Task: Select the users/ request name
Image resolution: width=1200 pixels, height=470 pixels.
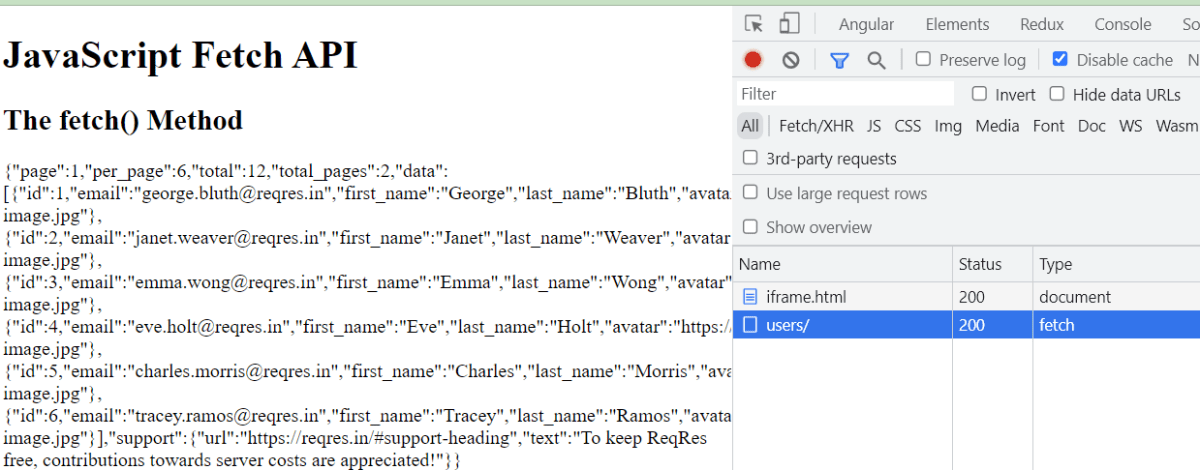Action: click(787, 325)
